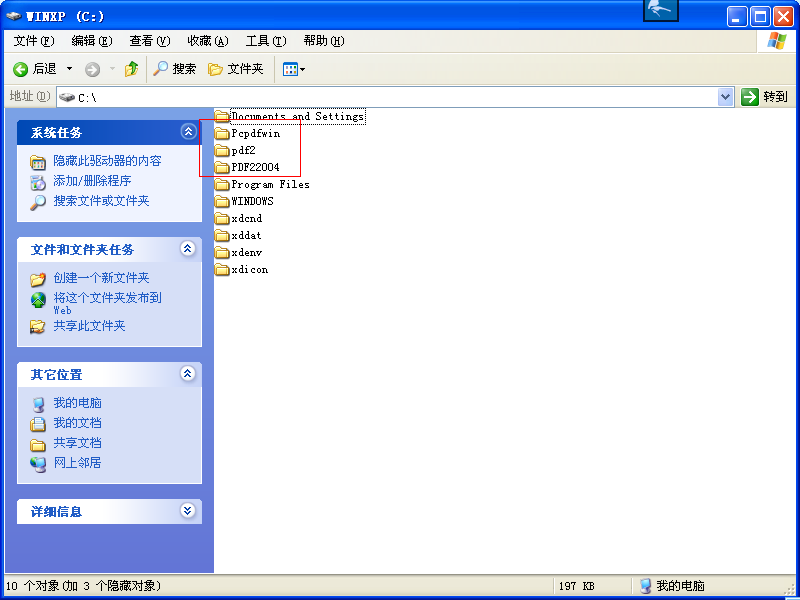Click 将这个文件夹发布到 Web link
This screenshot has width=800, height=600.
[x=107, y=303]
